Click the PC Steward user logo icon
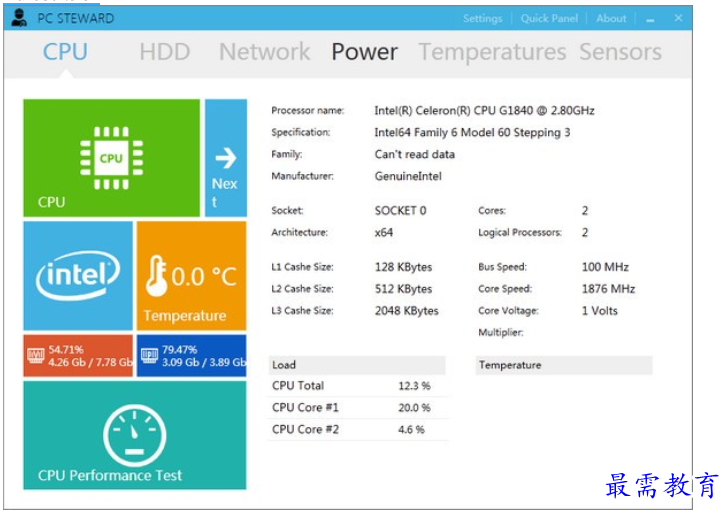 click(19, 18)
